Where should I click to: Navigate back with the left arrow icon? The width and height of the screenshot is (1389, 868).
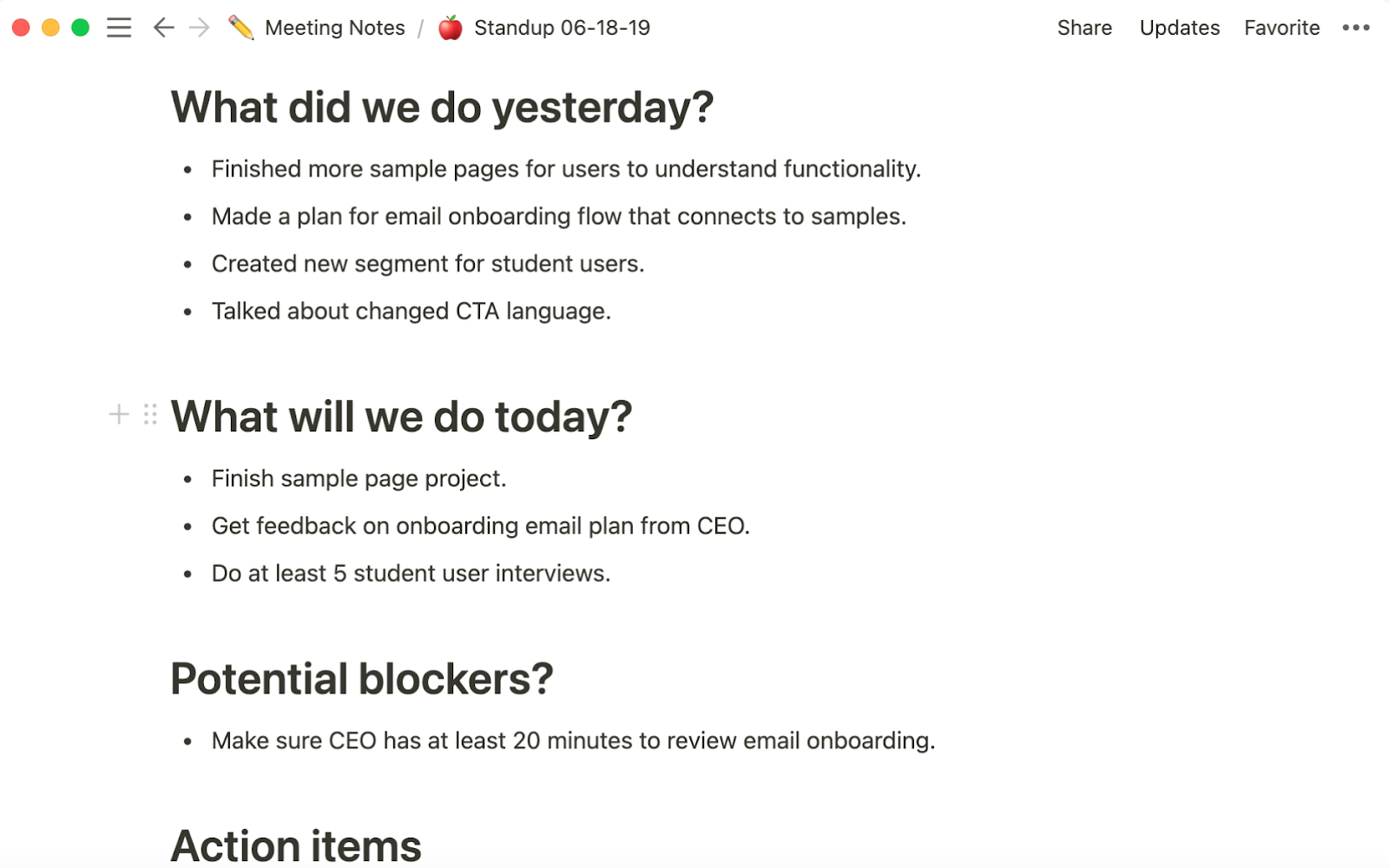point(163,27)
